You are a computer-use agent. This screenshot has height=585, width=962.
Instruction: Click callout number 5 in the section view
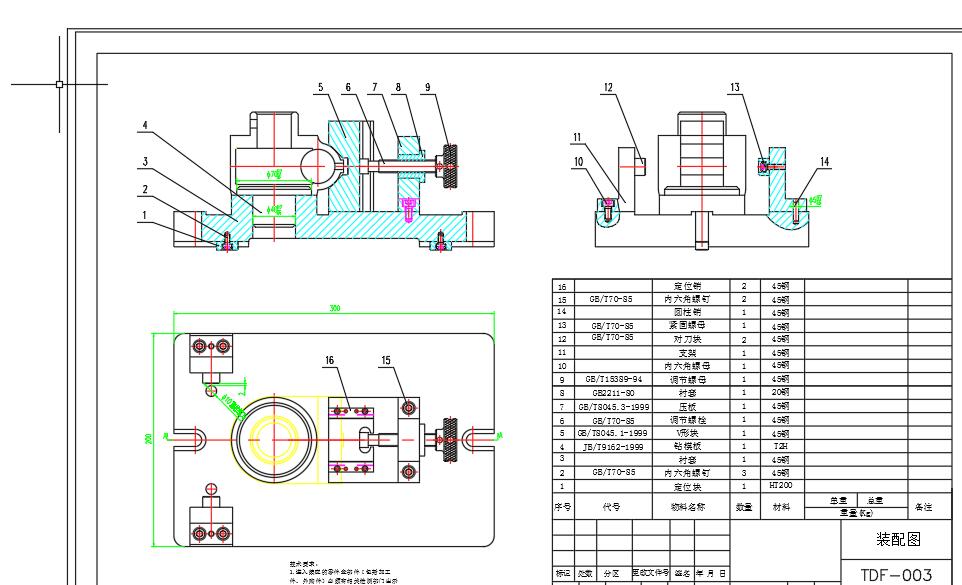320,88
